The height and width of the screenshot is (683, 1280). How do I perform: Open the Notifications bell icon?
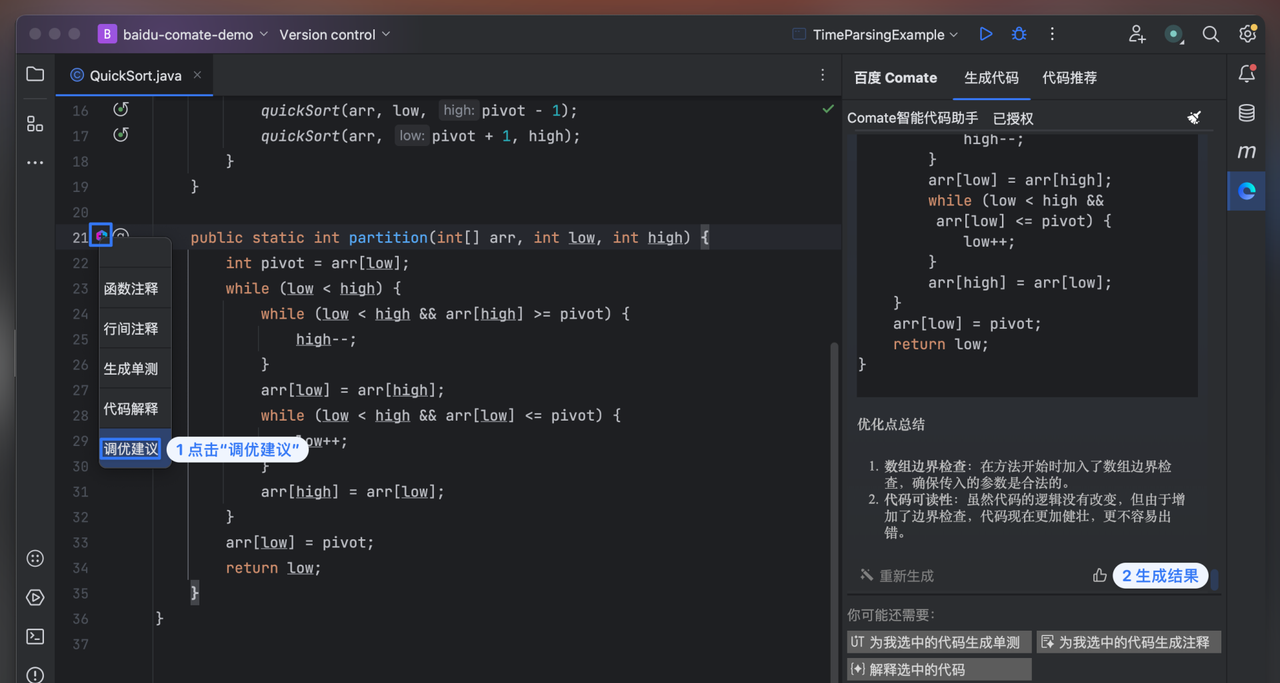[1247, 75]
